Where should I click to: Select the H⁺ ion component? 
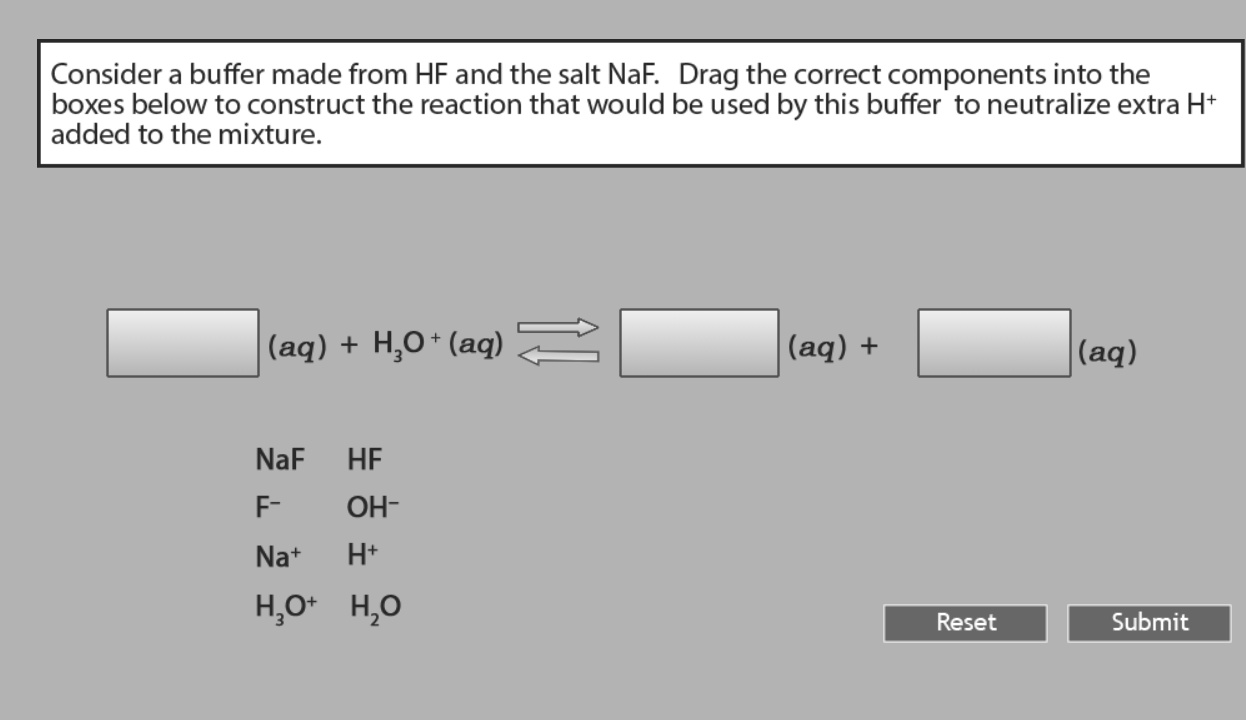coord(362,556)
